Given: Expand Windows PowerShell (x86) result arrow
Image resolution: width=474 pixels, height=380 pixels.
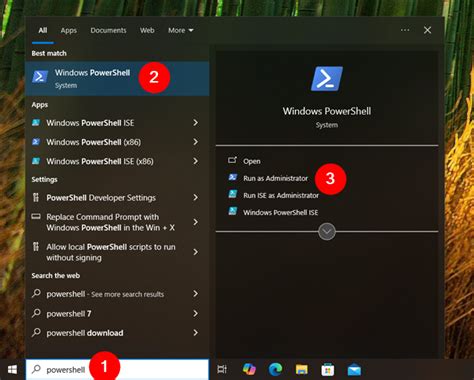Looking at the screenshot, I should pos(196,142).
